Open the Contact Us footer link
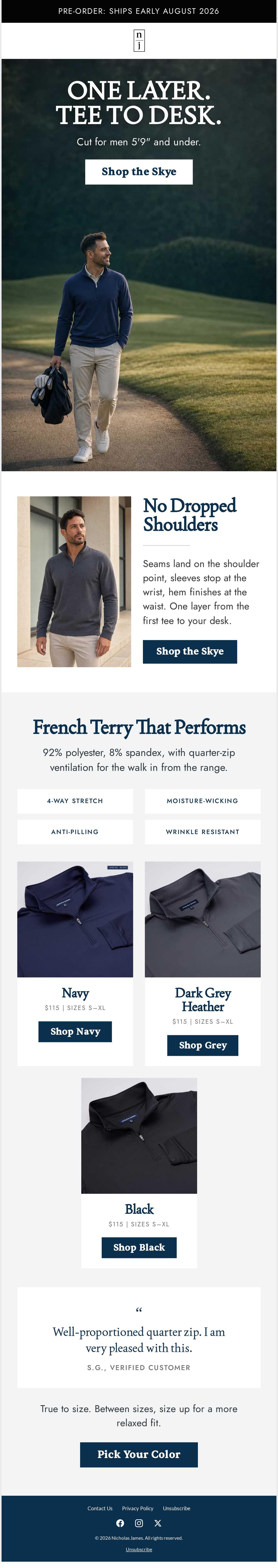 click(x=100, y=1508)
